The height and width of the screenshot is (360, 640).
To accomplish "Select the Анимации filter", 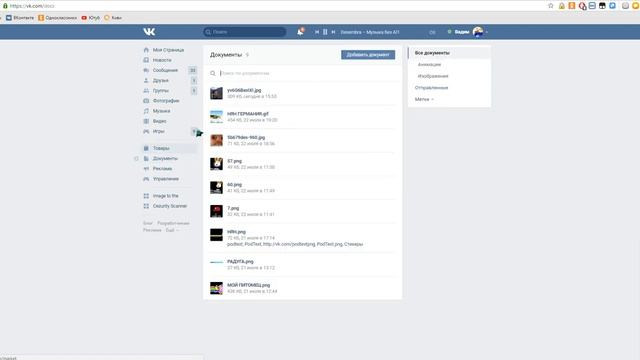I will tap(429, 64).
